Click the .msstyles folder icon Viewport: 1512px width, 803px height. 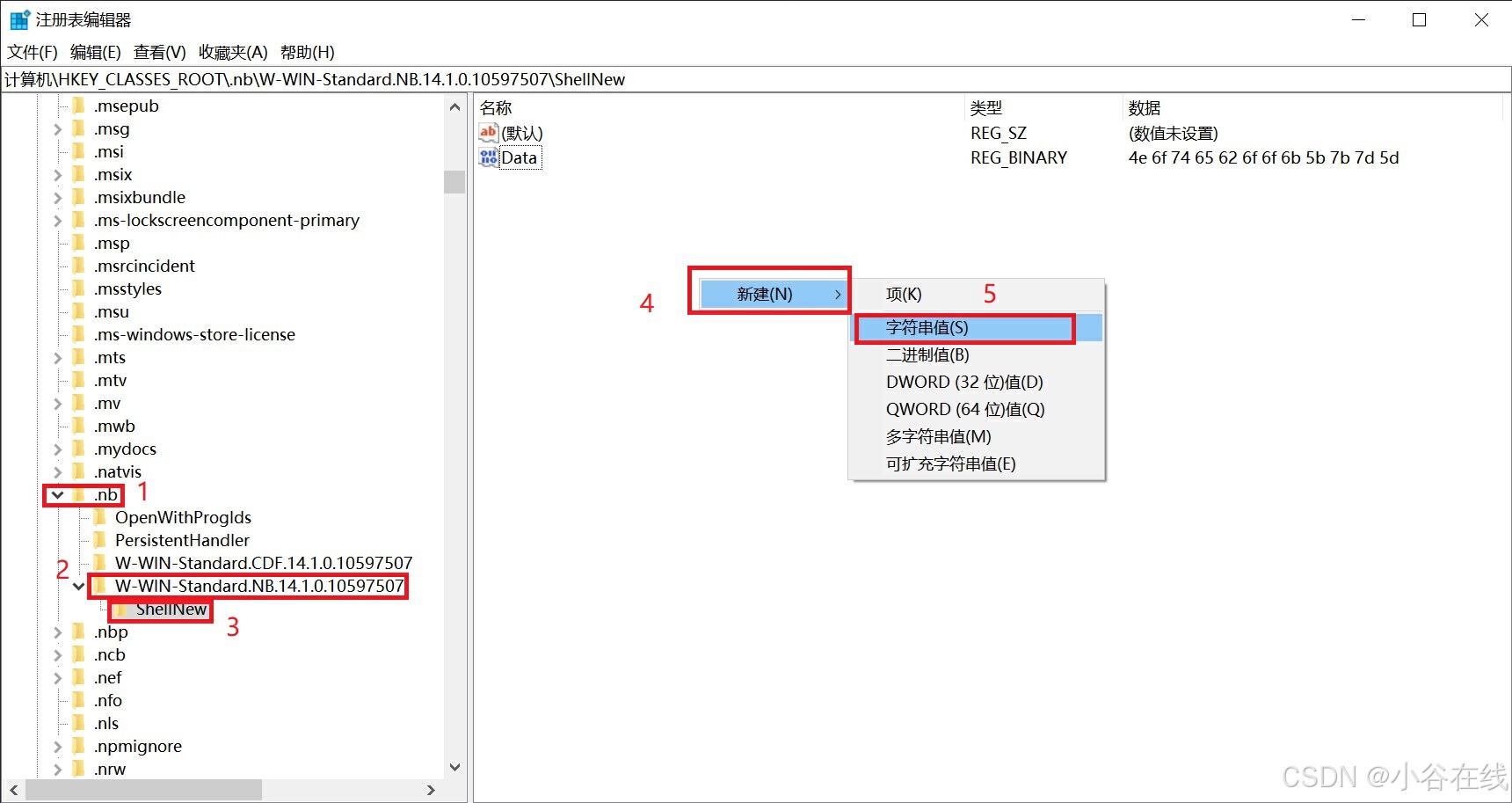tap(79, 288)
